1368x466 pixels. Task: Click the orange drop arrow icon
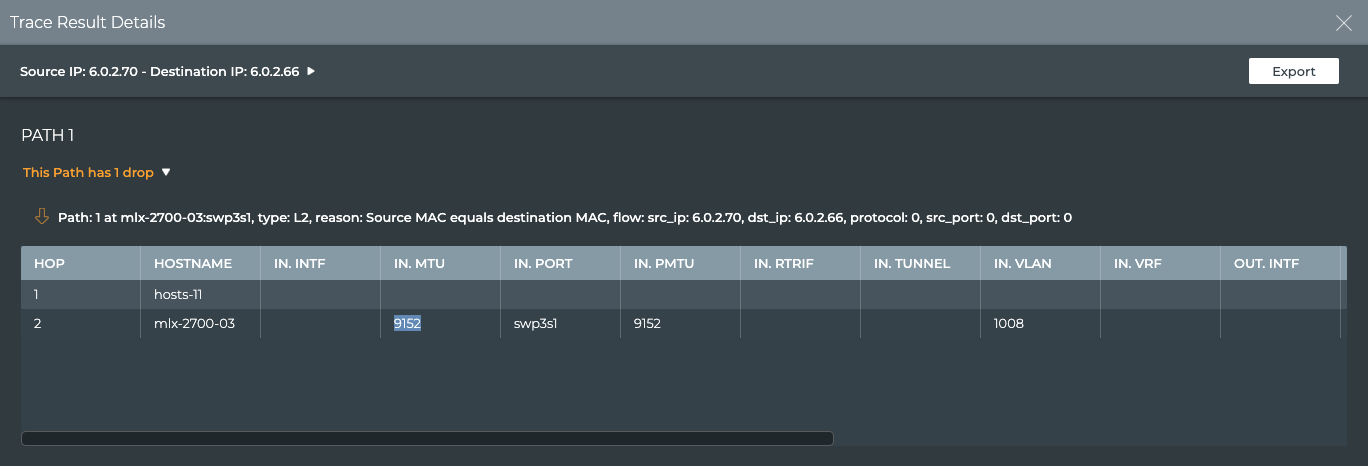(41, 216)
